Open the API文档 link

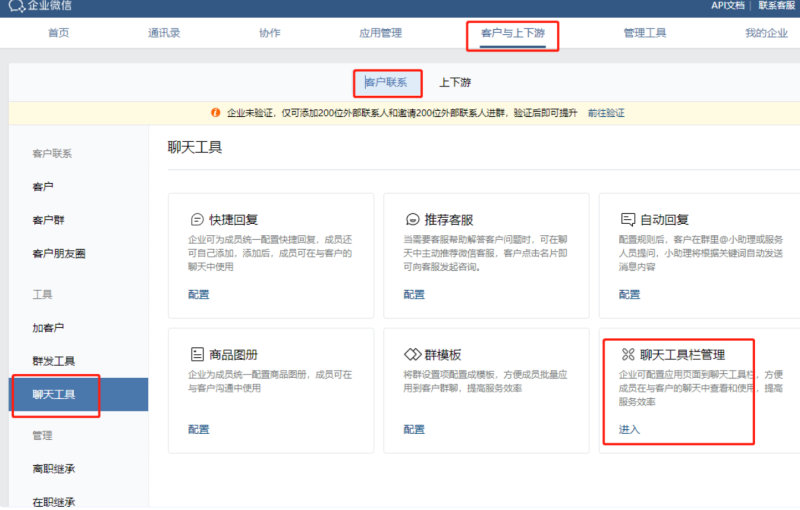click(x=728, y=6)
